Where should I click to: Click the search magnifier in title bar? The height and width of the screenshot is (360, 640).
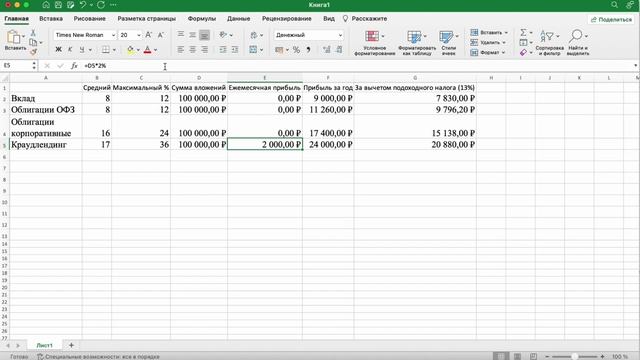tap(614, 5)
